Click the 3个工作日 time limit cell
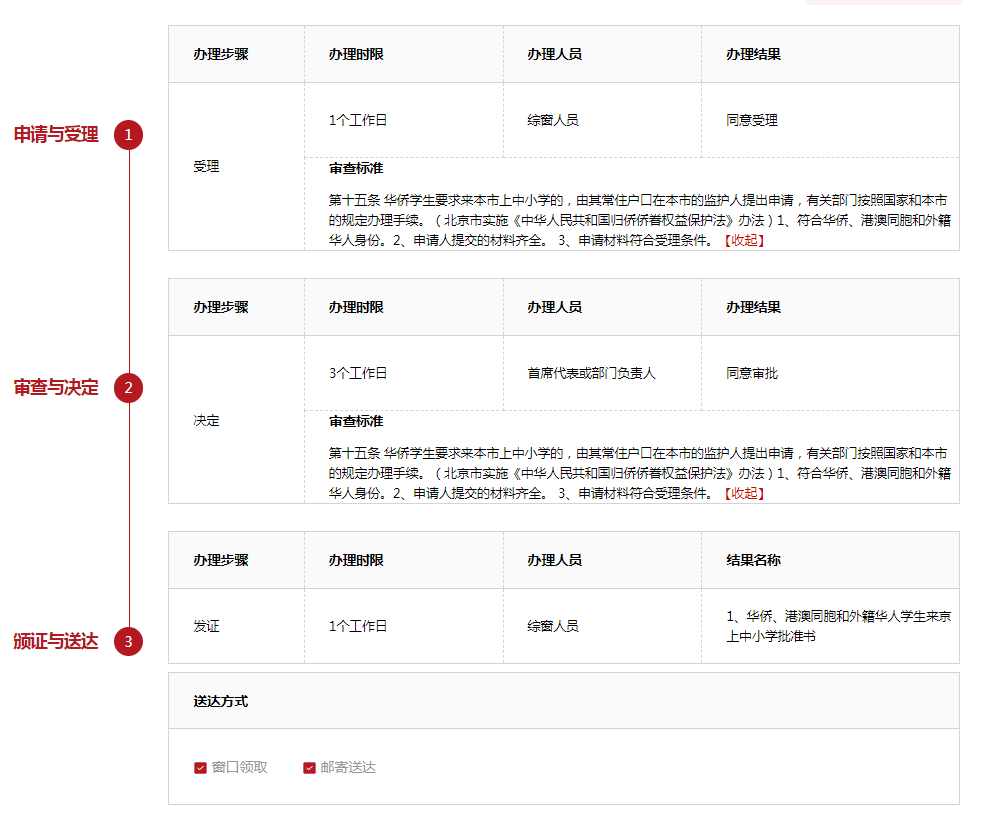The image size is (991, 817). pos(357,373)
